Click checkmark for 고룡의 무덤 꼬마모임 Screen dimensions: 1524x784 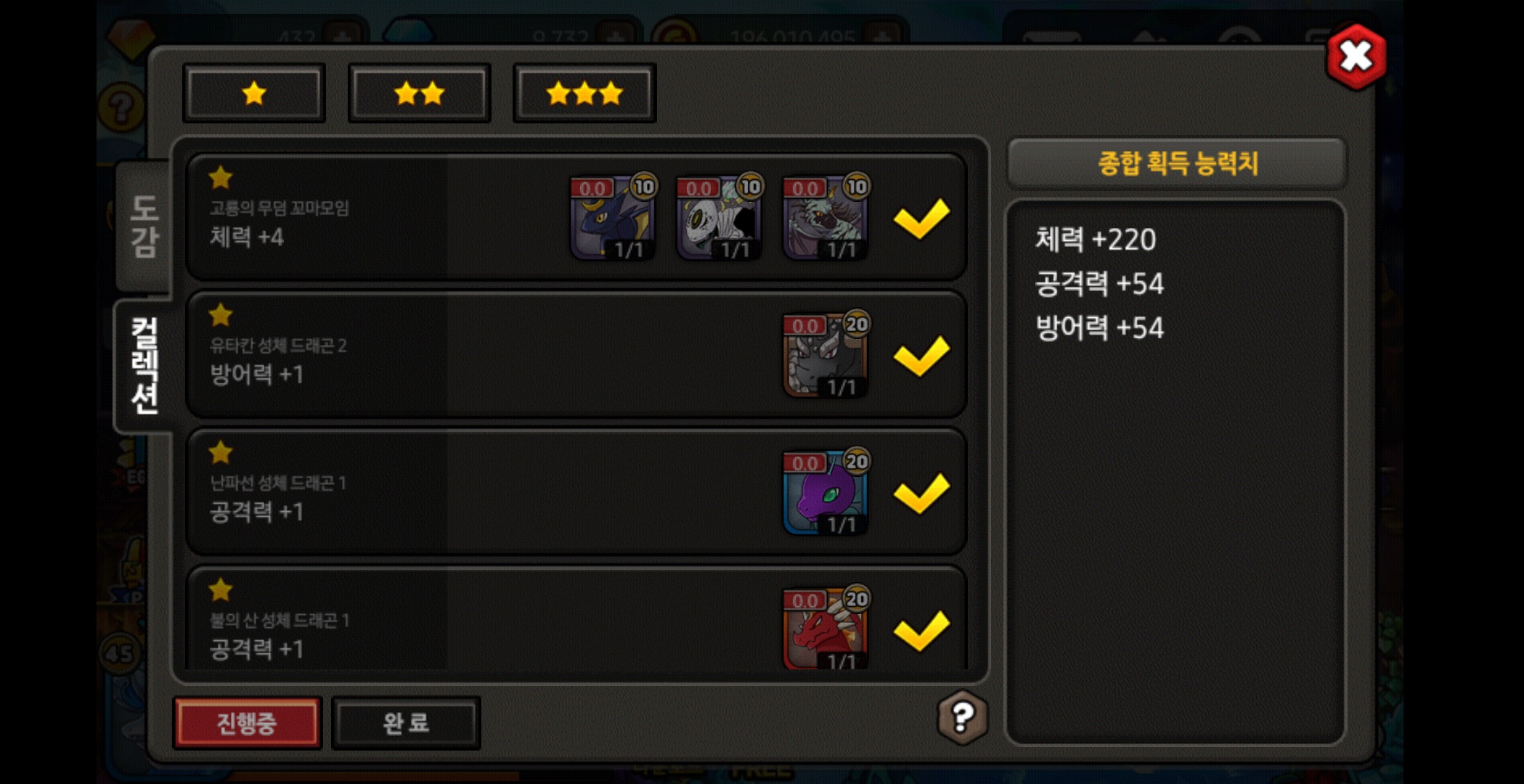pos(921,218)
